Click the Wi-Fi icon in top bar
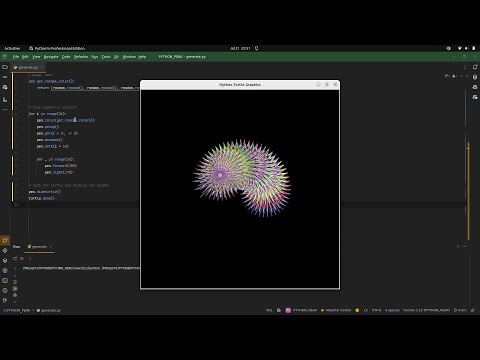Image resolution: width=480 pixels, height=360 pixels. tap(460, 48)
